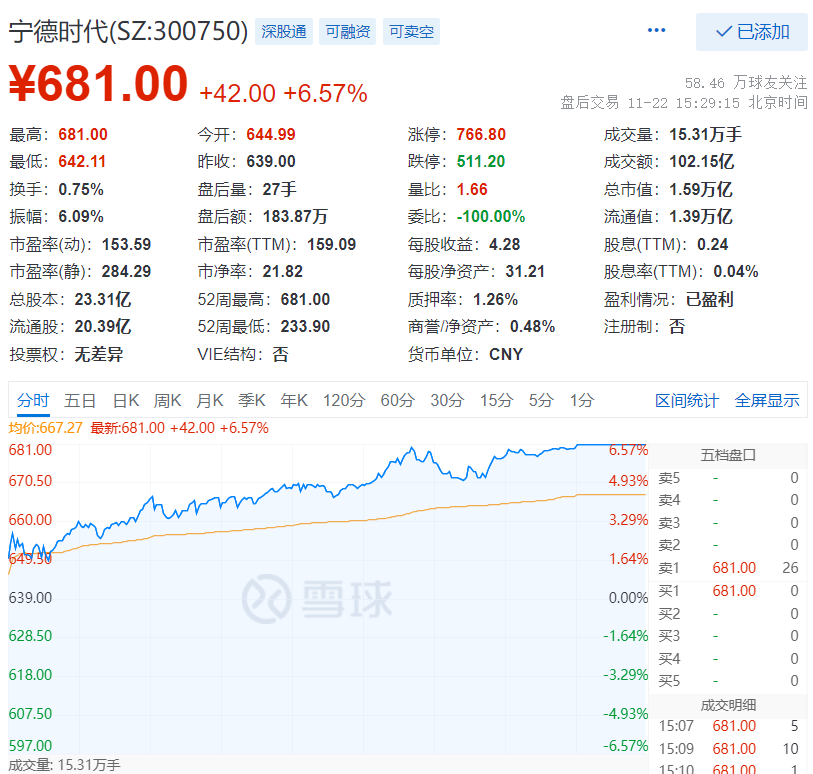The width and height of the screenshot is (813, 774).
Task: Show the 年K chart tab
Action: tap(294, 401)
